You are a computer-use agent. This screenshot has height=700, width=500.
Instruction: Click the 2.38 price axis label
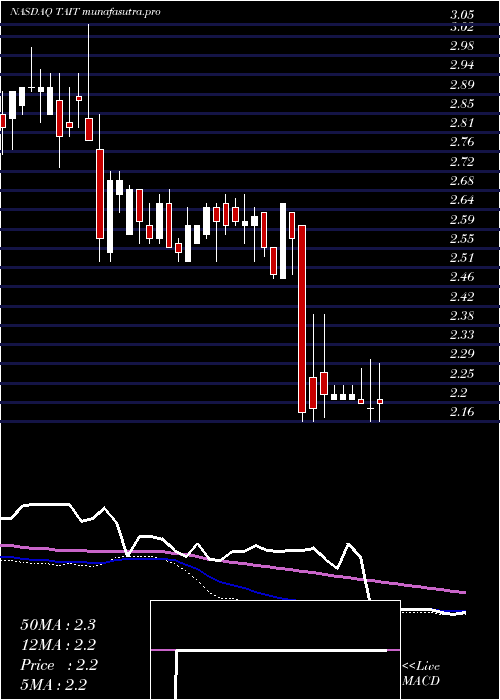coord(462,316)
